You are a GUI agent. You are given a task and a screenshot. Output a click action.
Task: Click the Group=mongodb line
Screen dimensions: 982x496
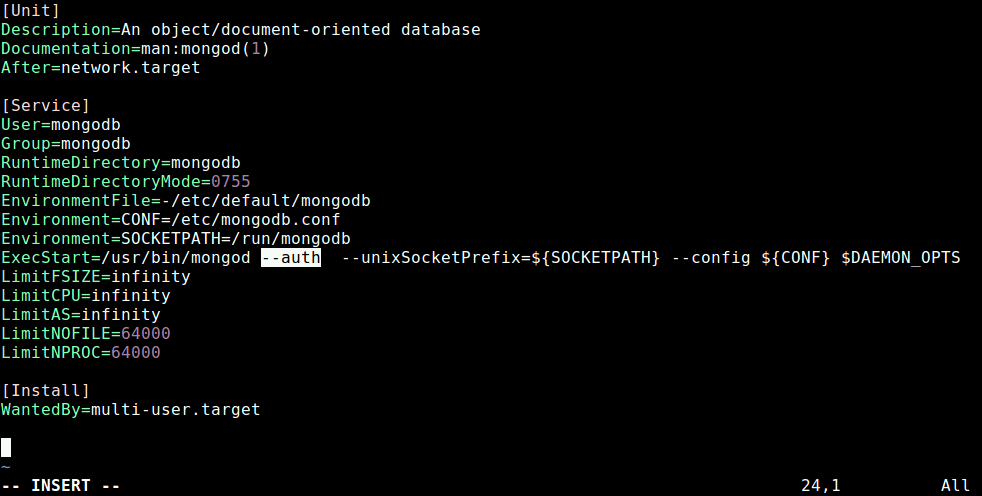click(66, 143)
